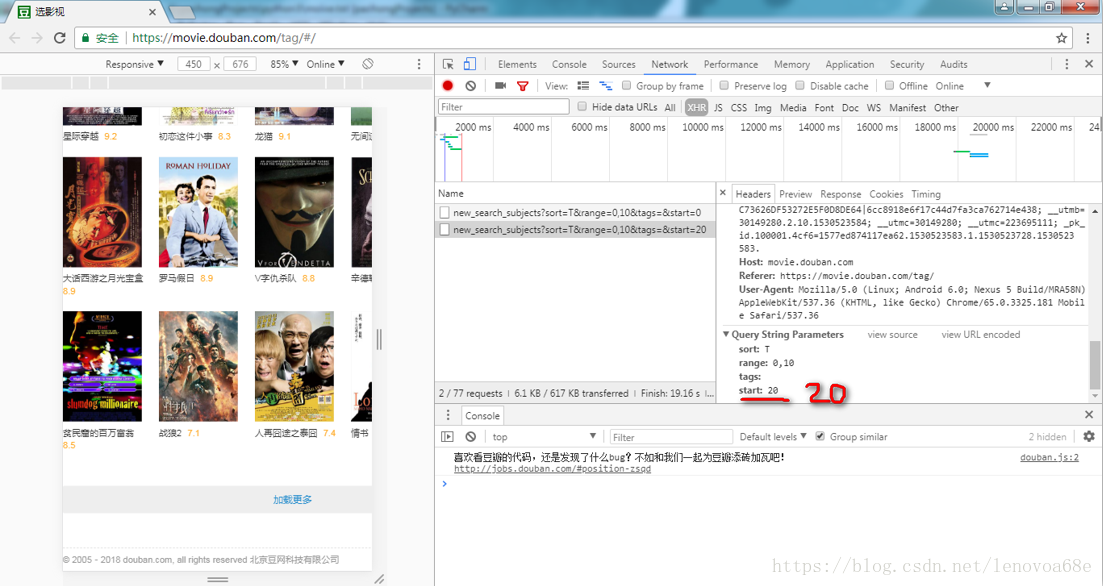Toggle capture screenshots camera icon

[x=500, y=86]
